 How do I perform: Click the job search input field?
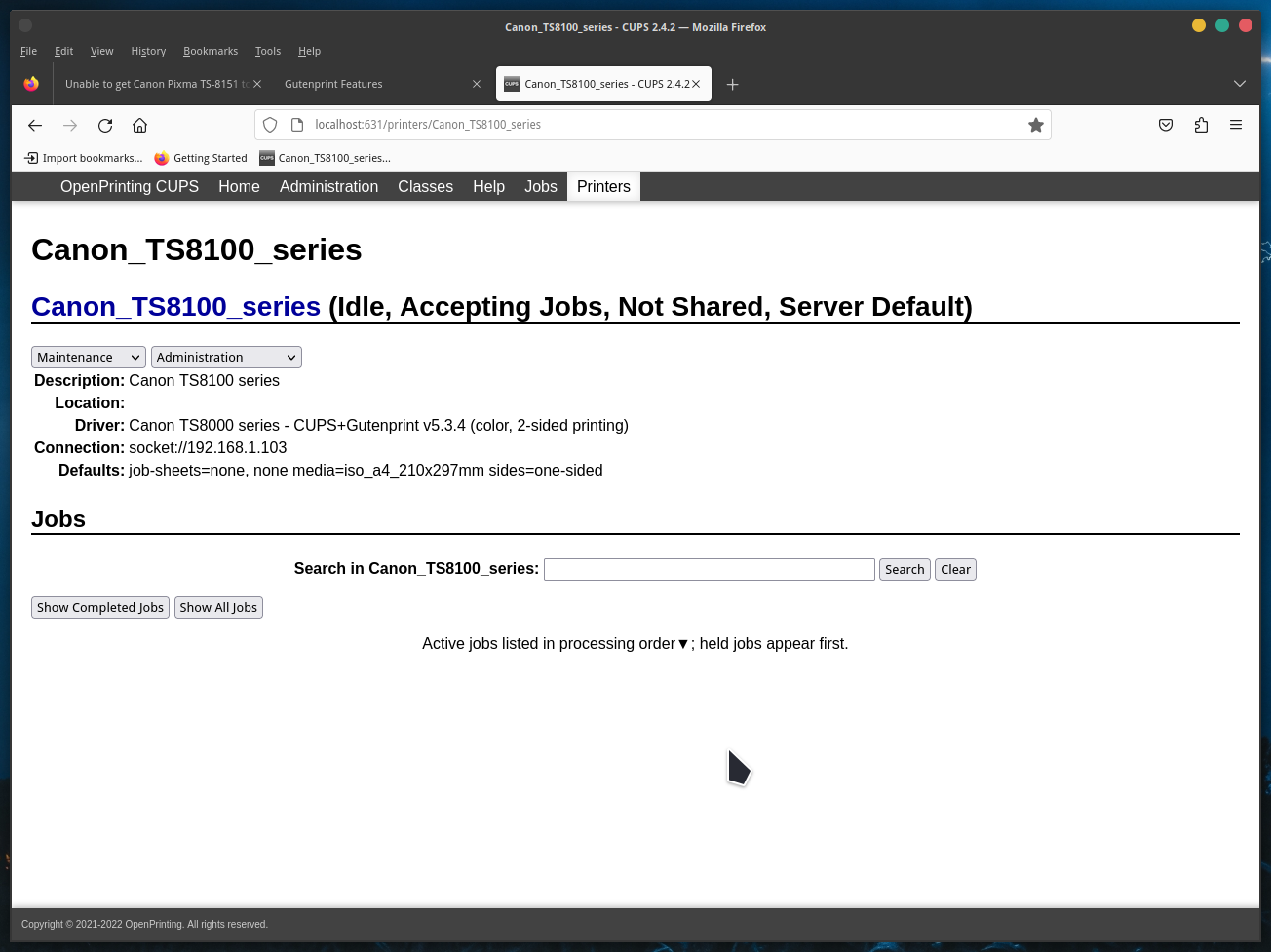click(709, 569)
